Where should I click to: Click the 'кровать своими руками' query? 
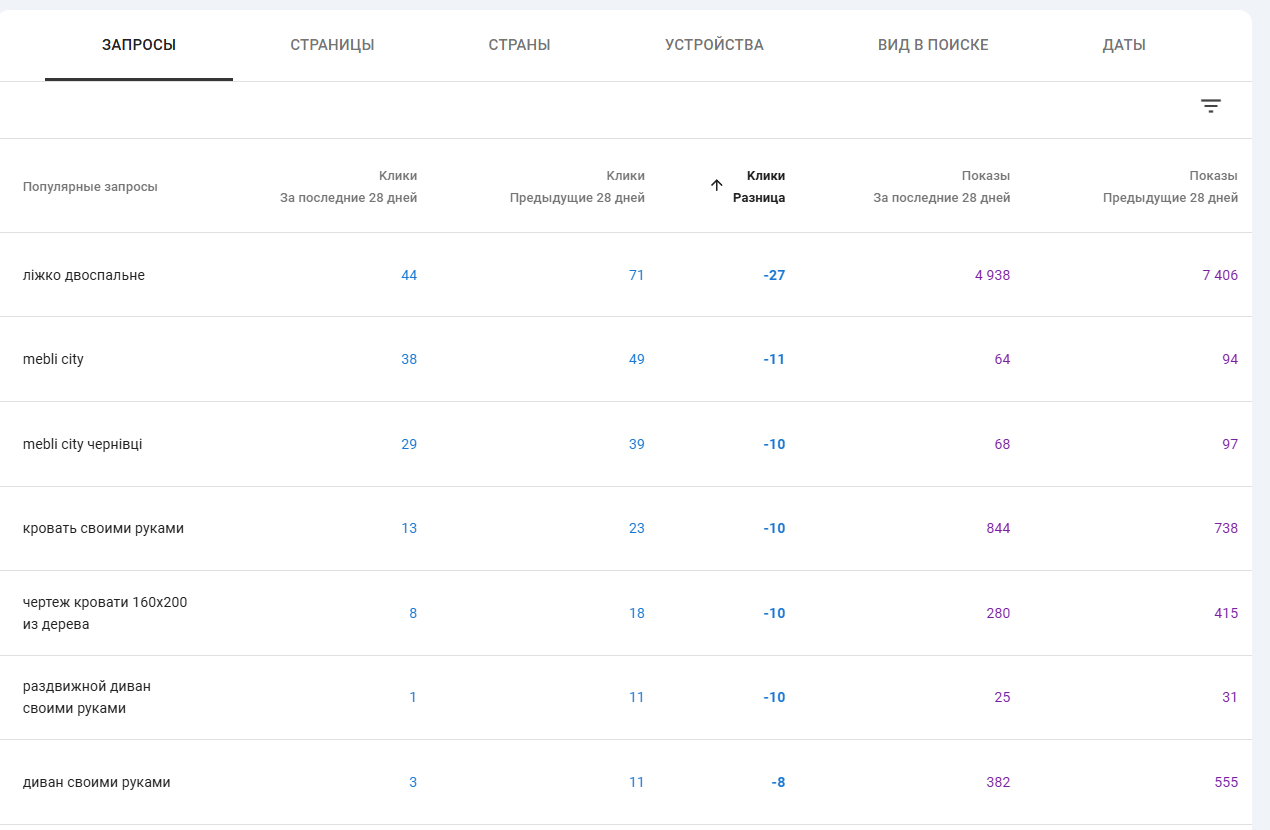[x=103, y=528]
